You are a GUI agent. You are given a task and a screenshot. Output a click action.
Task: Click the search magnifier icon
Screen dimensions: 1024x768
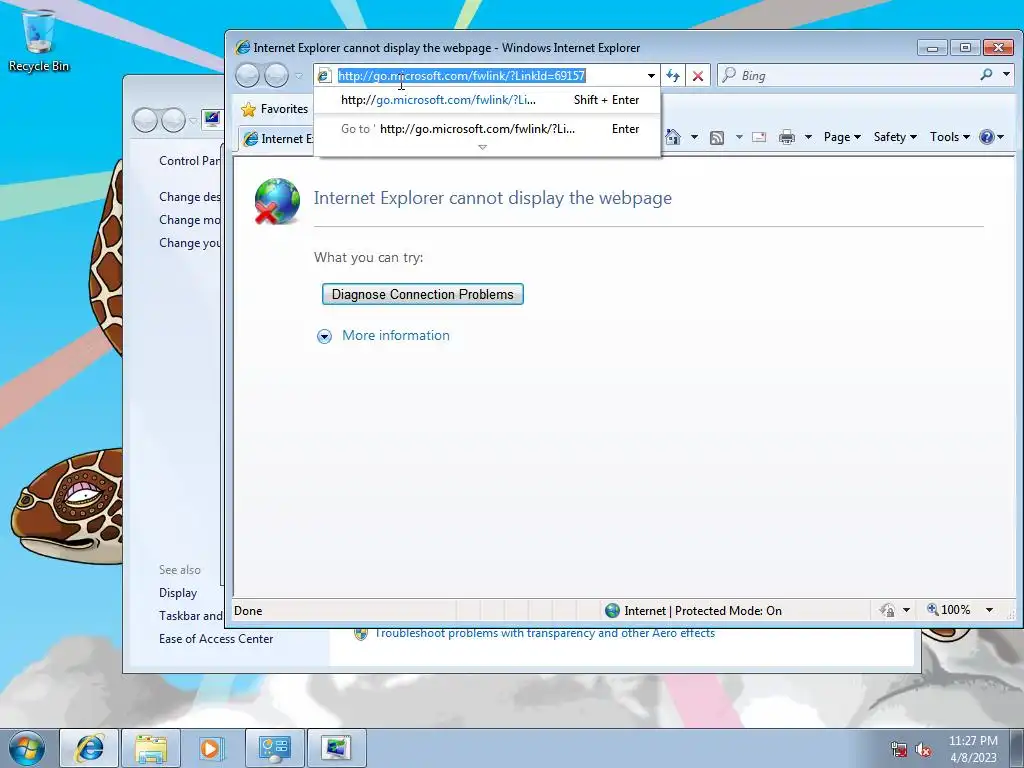[986, 75]
